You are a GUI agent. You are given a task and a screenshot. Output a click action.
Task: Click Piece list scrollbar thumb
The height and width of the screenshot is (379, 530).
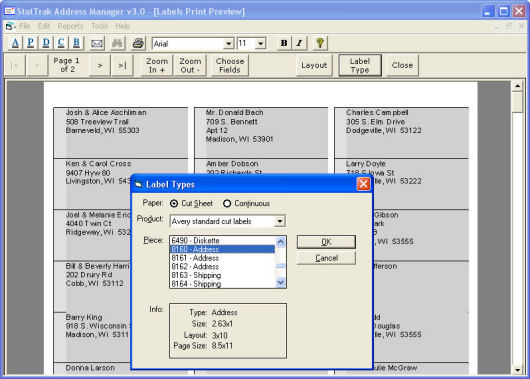(x=281, y=266)
